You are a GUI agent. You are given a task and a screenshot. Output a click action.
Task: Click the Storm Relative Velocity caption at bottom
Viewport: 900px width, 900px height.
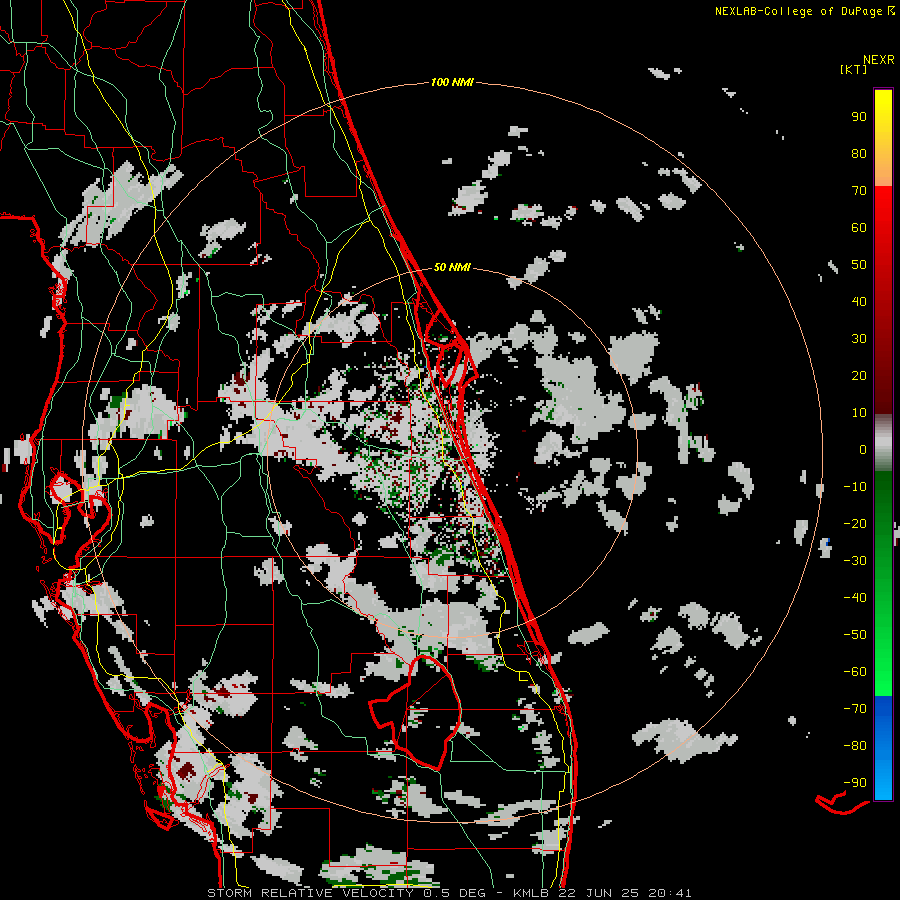pyautogui.click(x=449, y=893)
